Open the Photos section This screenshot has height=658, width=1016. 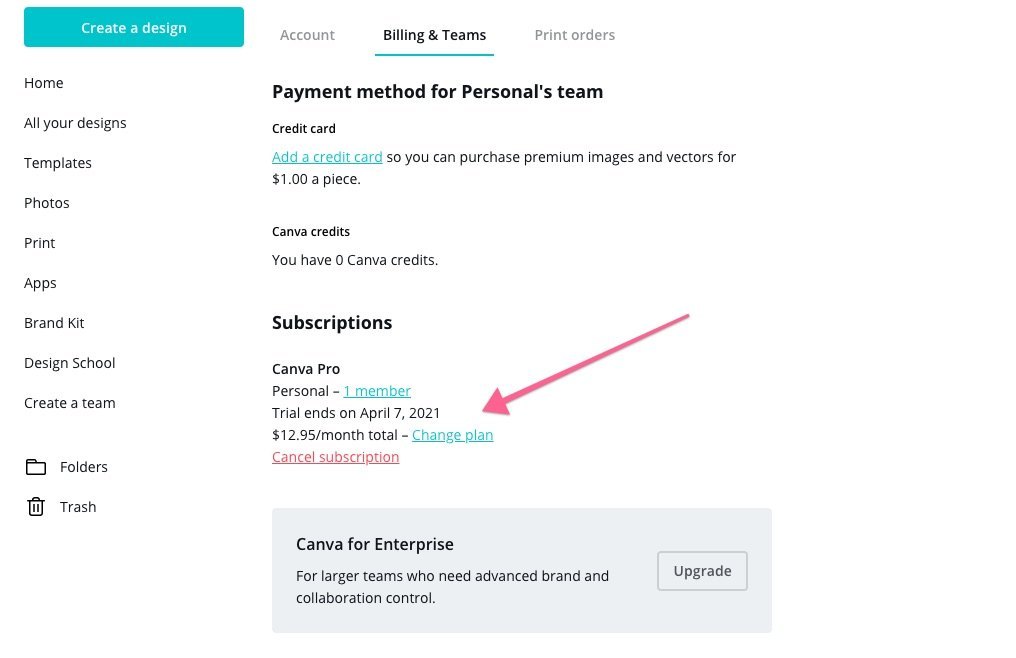pos(47,203)
